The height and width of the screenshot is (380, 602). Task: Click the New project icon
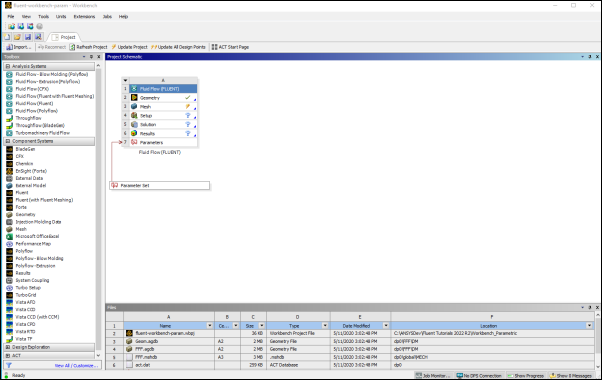tap(7, 37)
